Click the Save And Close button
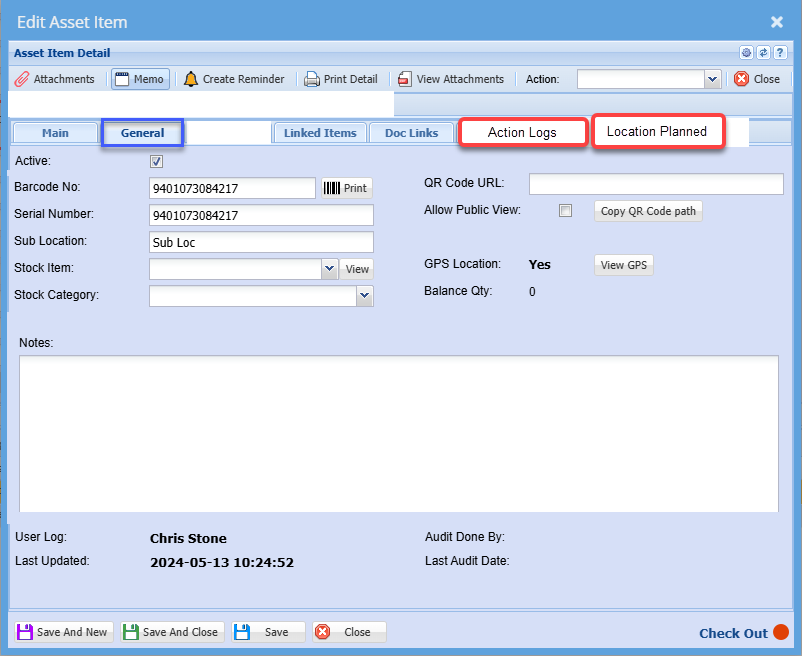Viewport: 802px width, 656px height. (x=171, y=632)
